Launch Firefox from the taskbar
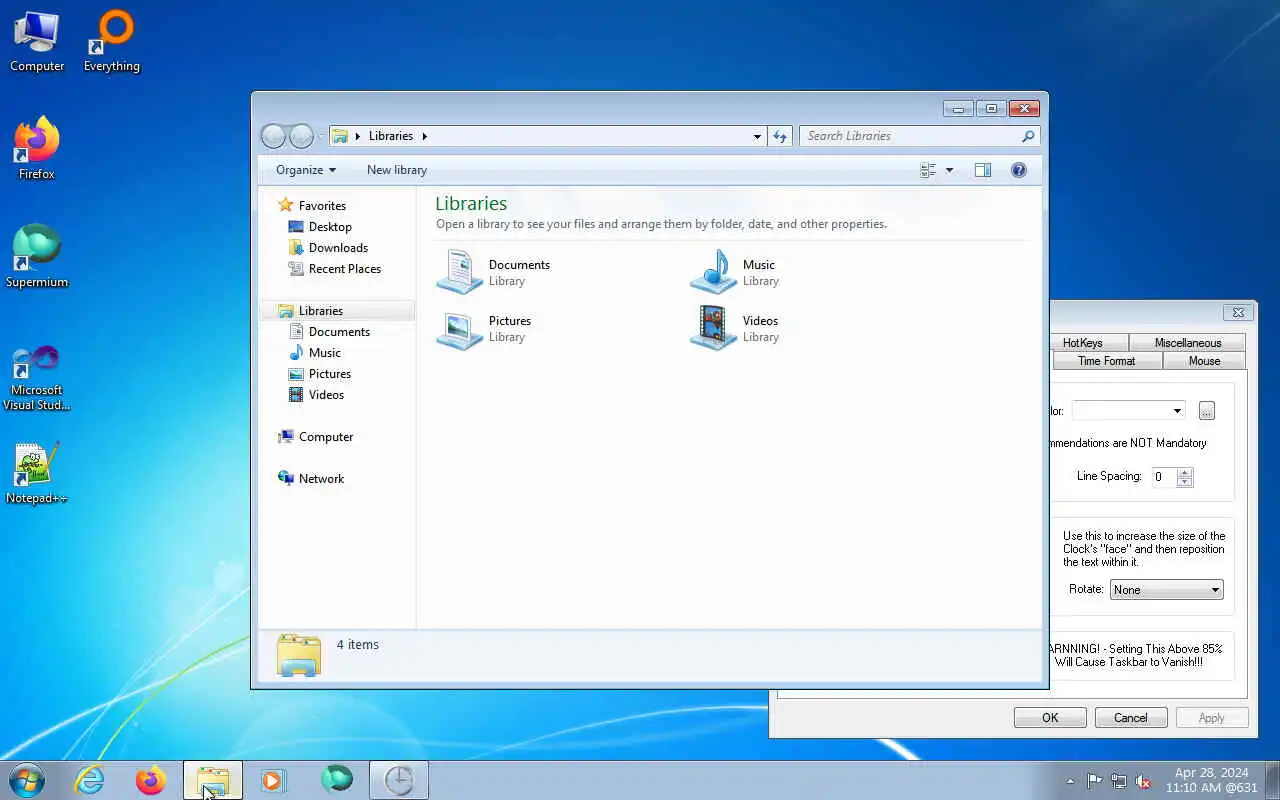 151,780
